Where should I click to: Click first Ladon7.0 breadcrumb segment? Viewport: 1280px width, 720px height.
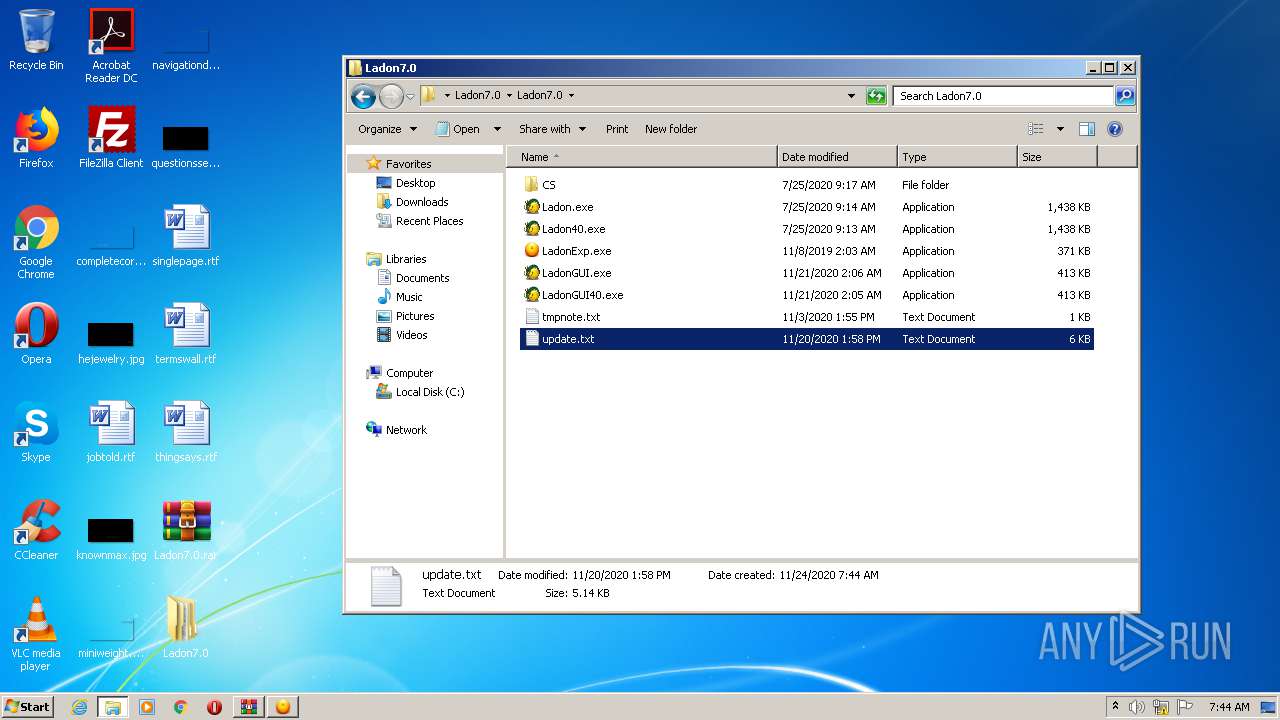tap(477, 96)
